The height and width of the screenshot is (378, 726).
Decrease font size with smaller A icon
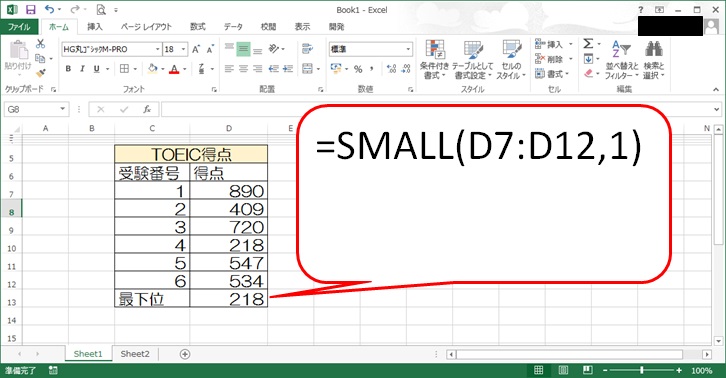click(211, 49)
